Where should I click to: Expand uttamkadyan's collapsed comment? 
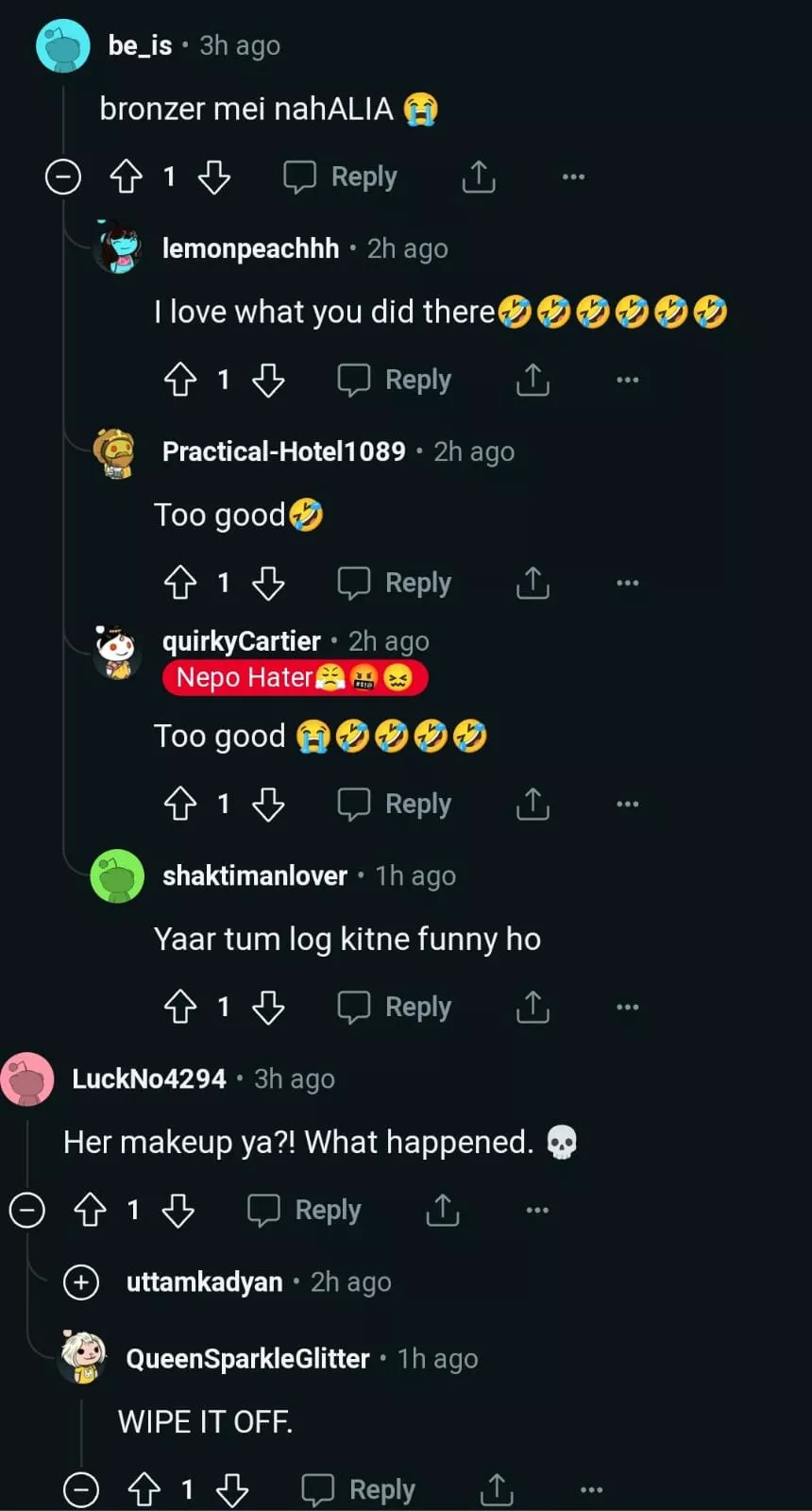[81, 1282]
